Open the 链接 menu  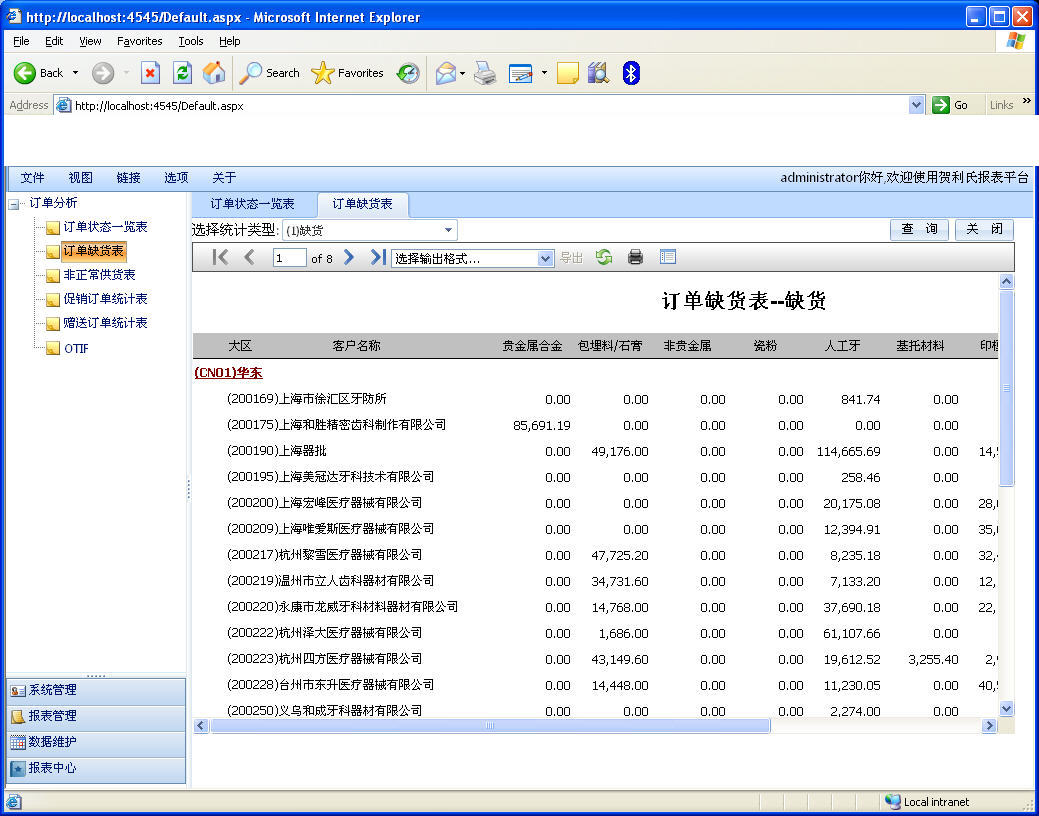pos(129,178)
